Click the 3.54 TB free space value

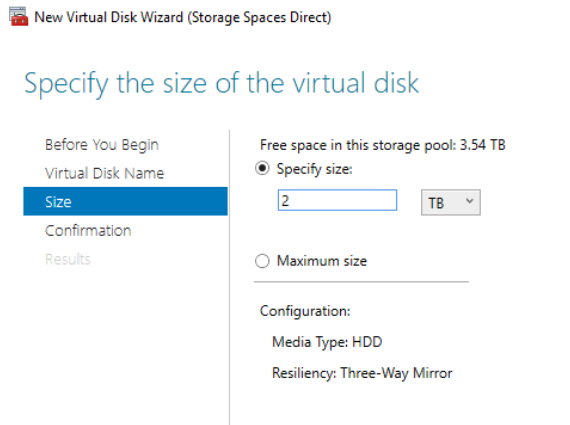(482, 145)
